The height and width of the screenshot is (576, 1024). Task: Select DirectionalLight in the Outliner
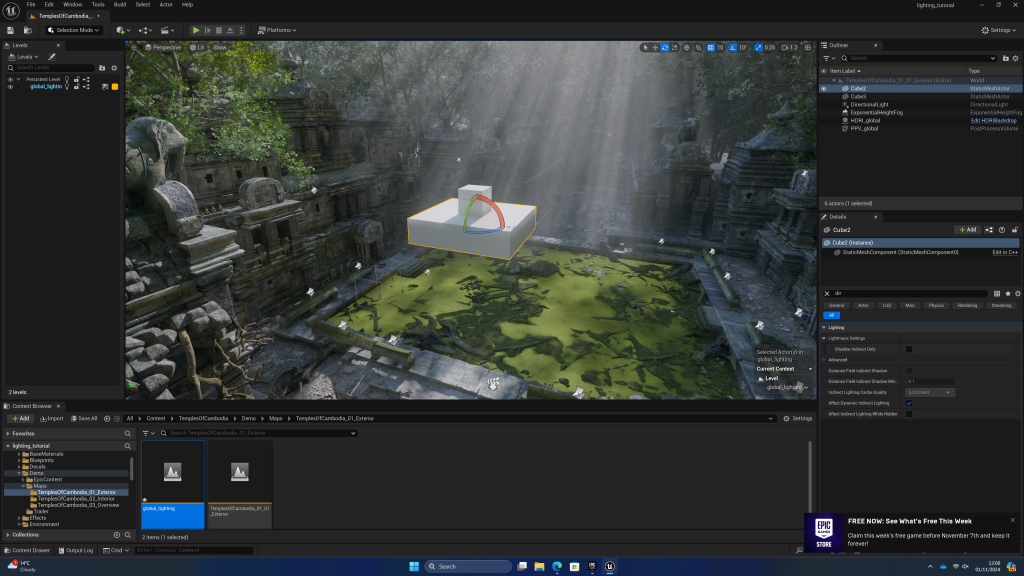click(x=869, y=104)
